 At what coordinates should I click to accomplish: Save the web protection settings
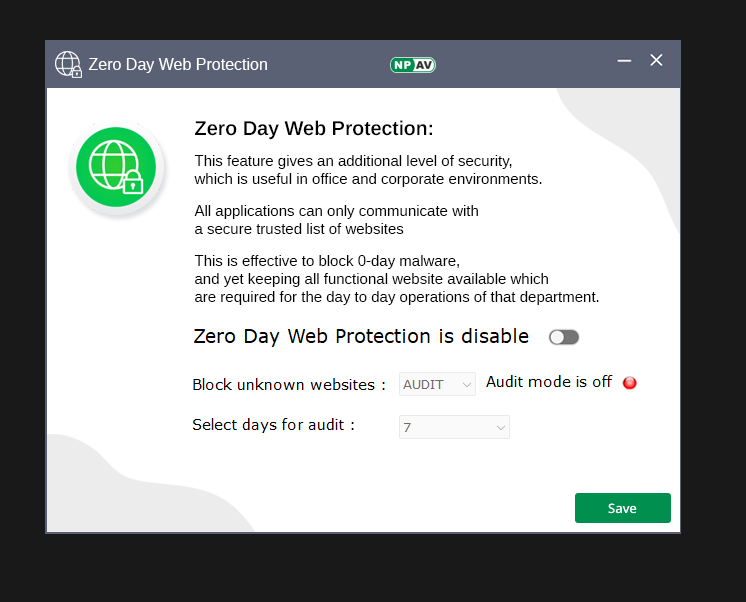[x=622, y=508]
